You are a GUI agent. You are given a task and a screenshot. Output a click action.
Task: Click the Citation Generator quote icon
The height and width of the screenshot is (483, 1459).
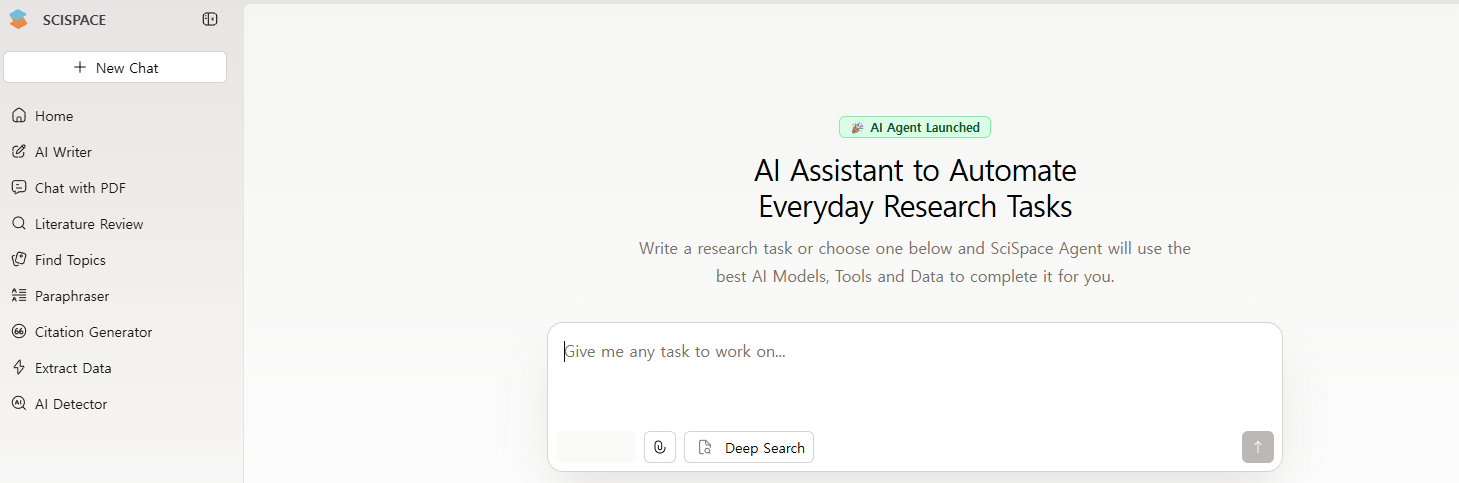tap(18, 332)
